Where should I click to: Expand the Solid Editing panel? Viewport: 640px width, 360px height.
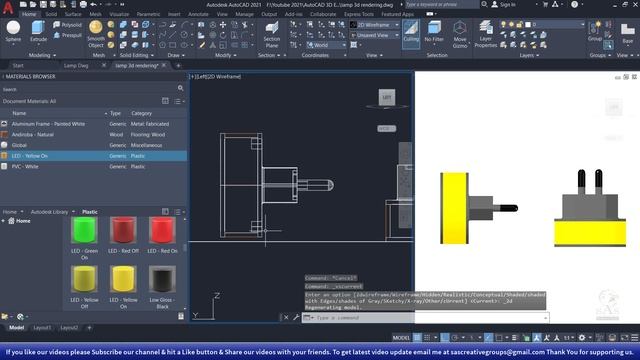[x=136, y=55]
